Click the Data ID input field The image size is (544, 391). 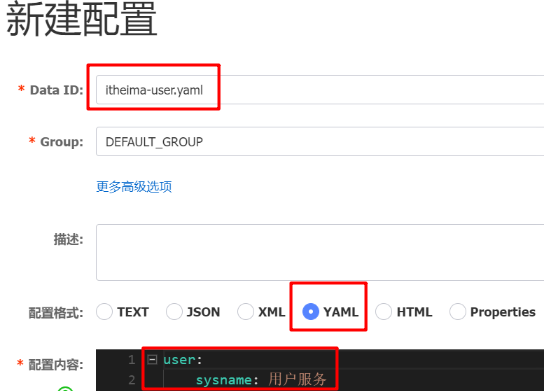tap(320, 90)
